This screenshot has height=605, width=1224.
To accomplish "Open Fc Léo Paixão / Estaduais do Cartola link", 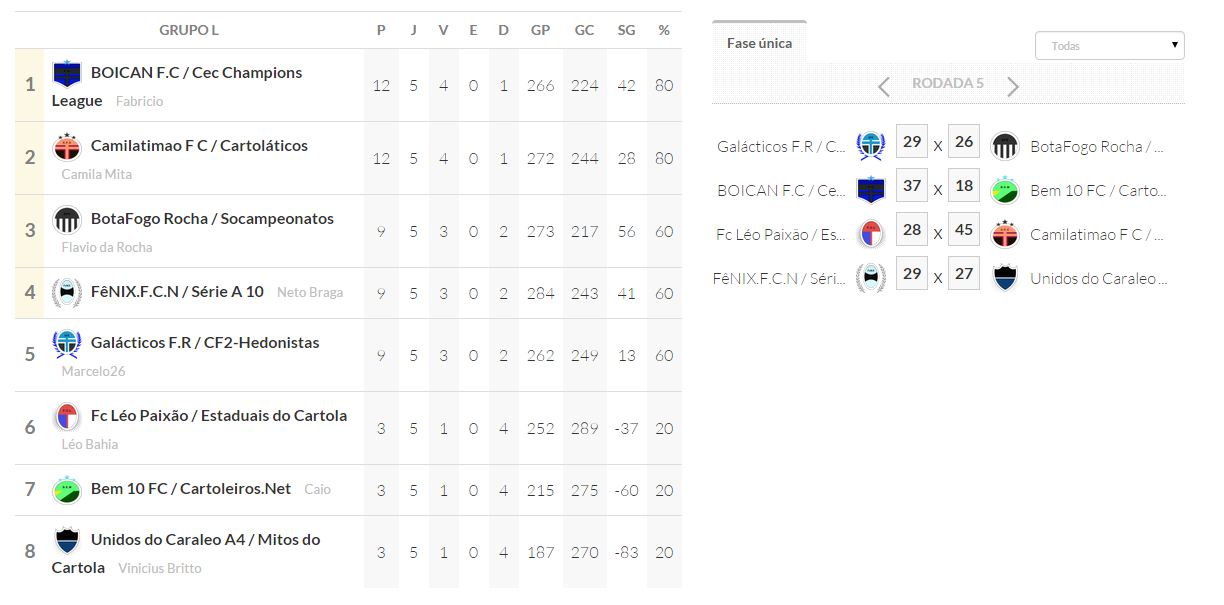I will tap(219, 416).
